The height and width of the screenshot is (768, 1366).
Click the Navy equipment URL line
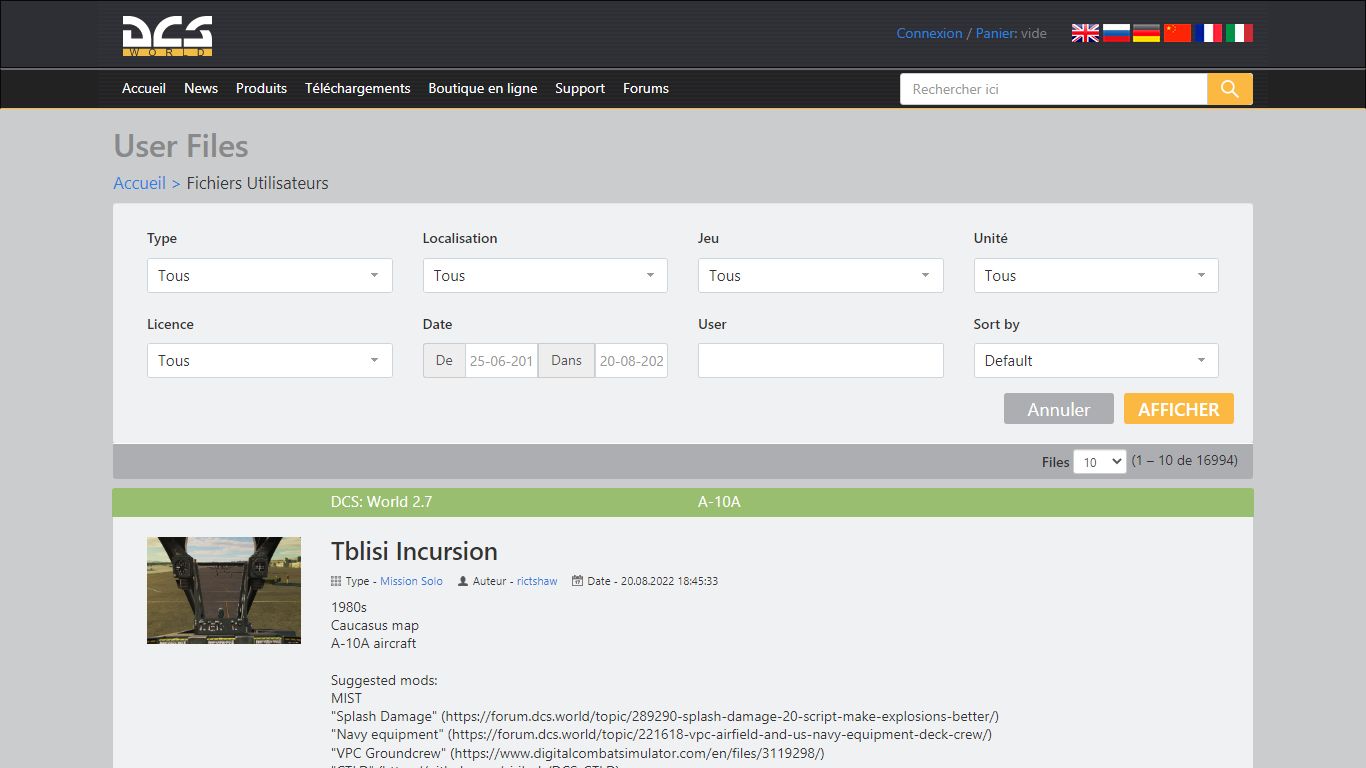click(x=662, y=734)
